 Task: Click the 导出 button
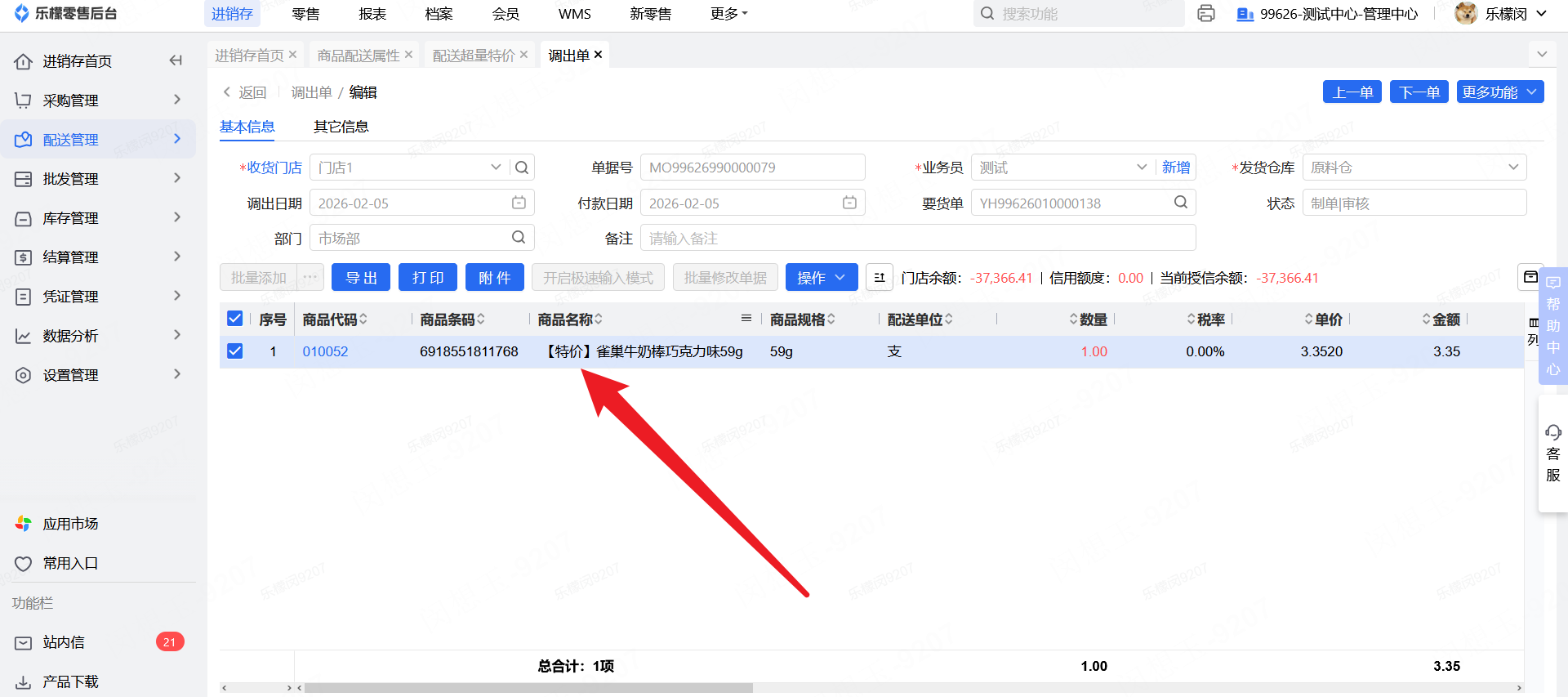pos(361,278)
